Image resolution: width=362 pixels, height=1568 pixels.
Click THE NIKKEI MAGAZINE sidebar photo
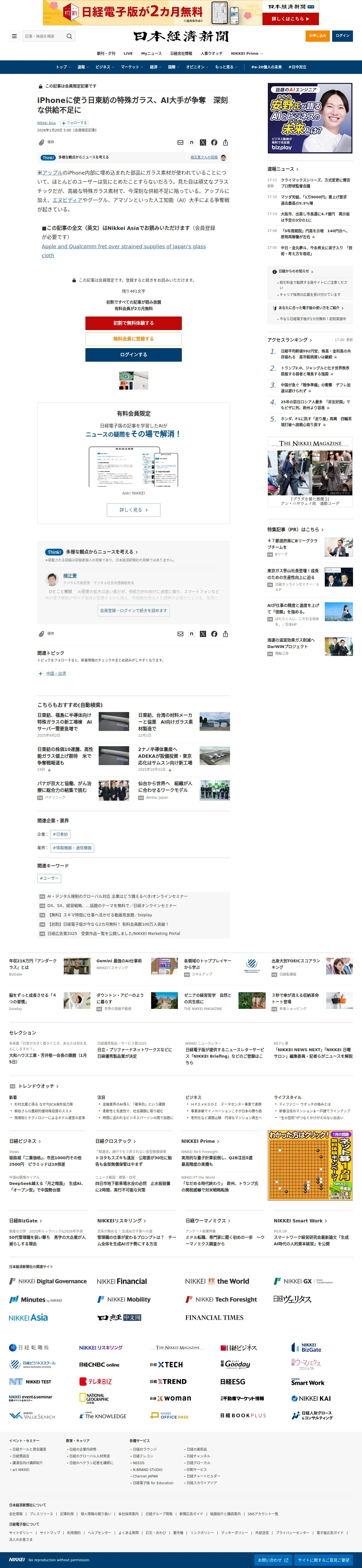tap(310, 473)
